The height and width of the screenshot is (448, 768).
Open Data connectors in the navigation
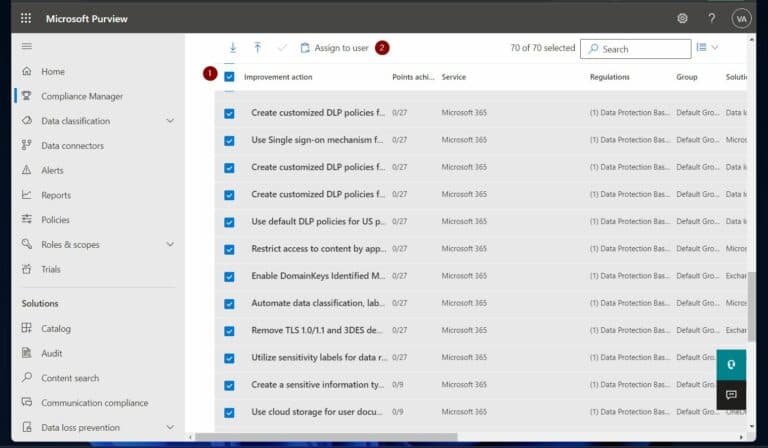(72, 146)
